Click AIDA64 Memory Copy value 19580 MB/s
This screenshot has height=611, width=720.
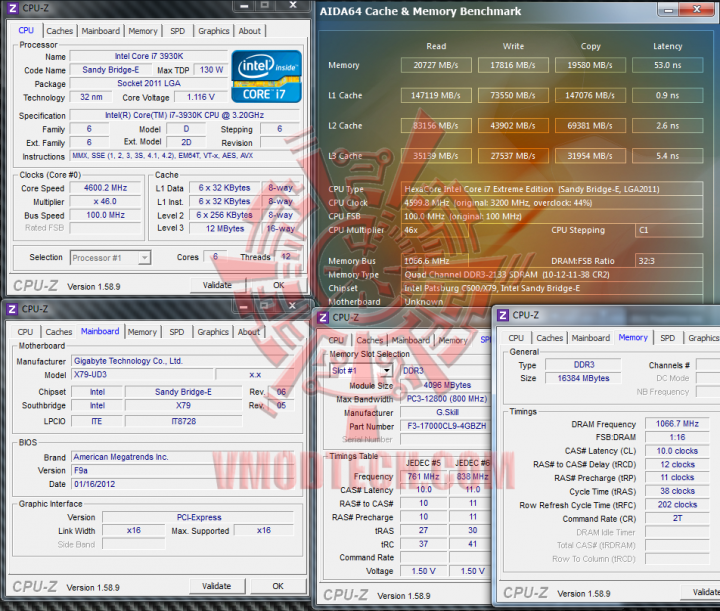(590, 65)
